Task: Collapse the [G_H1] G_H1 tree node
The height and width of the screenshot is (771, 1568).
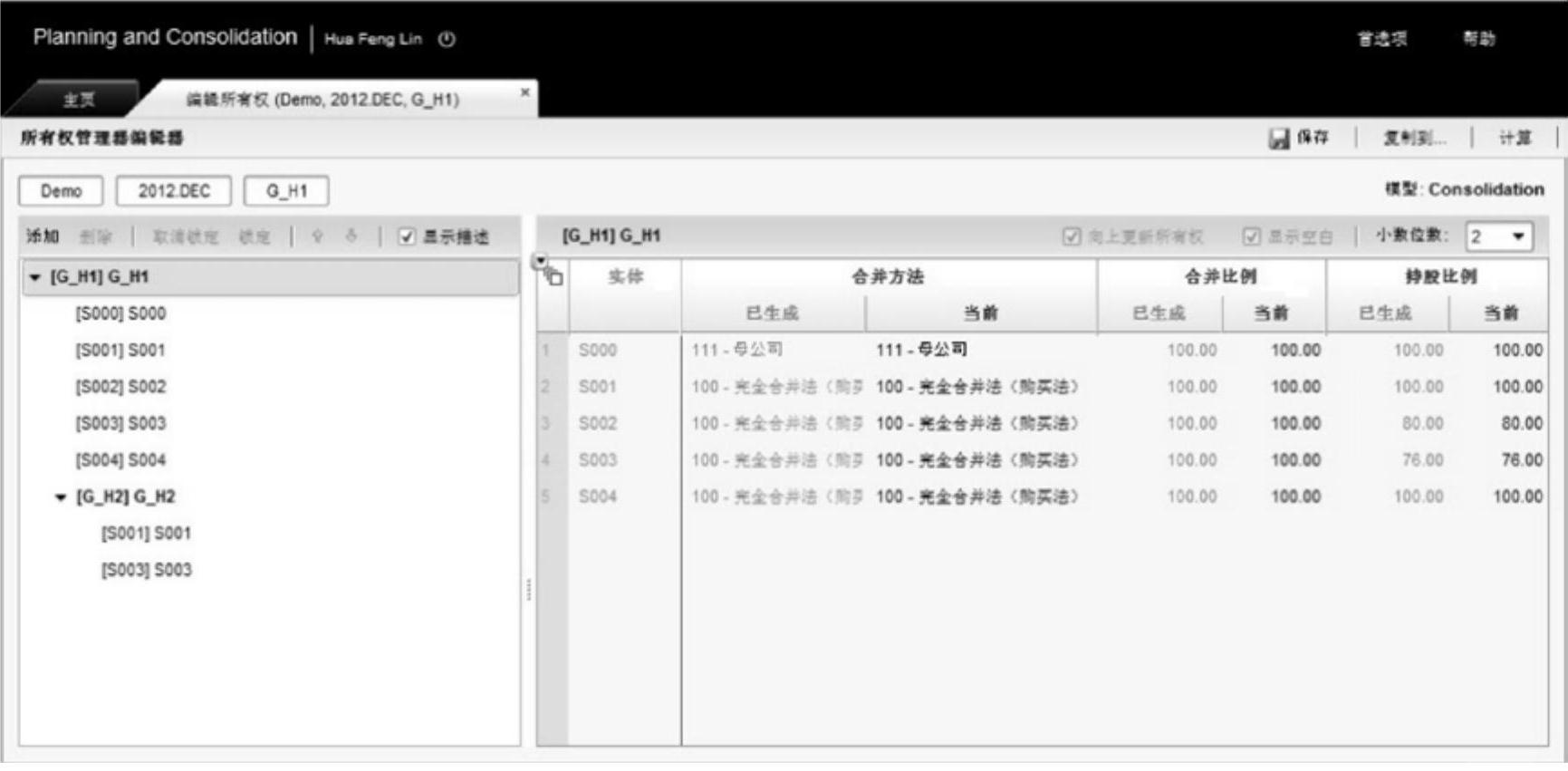Action: 34,277
